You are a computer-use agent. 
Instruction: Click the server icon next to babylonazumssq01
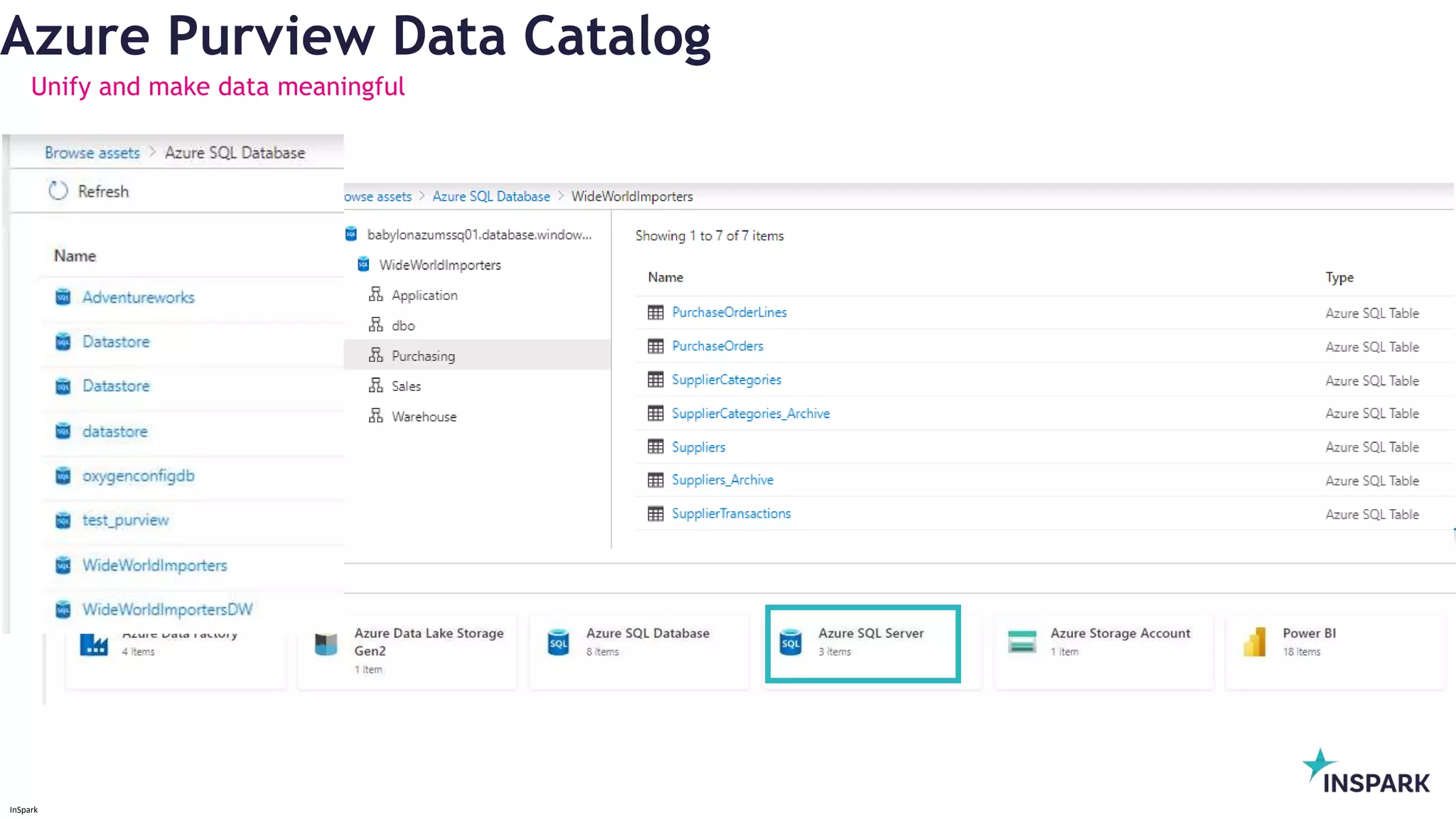click(351, 234)
